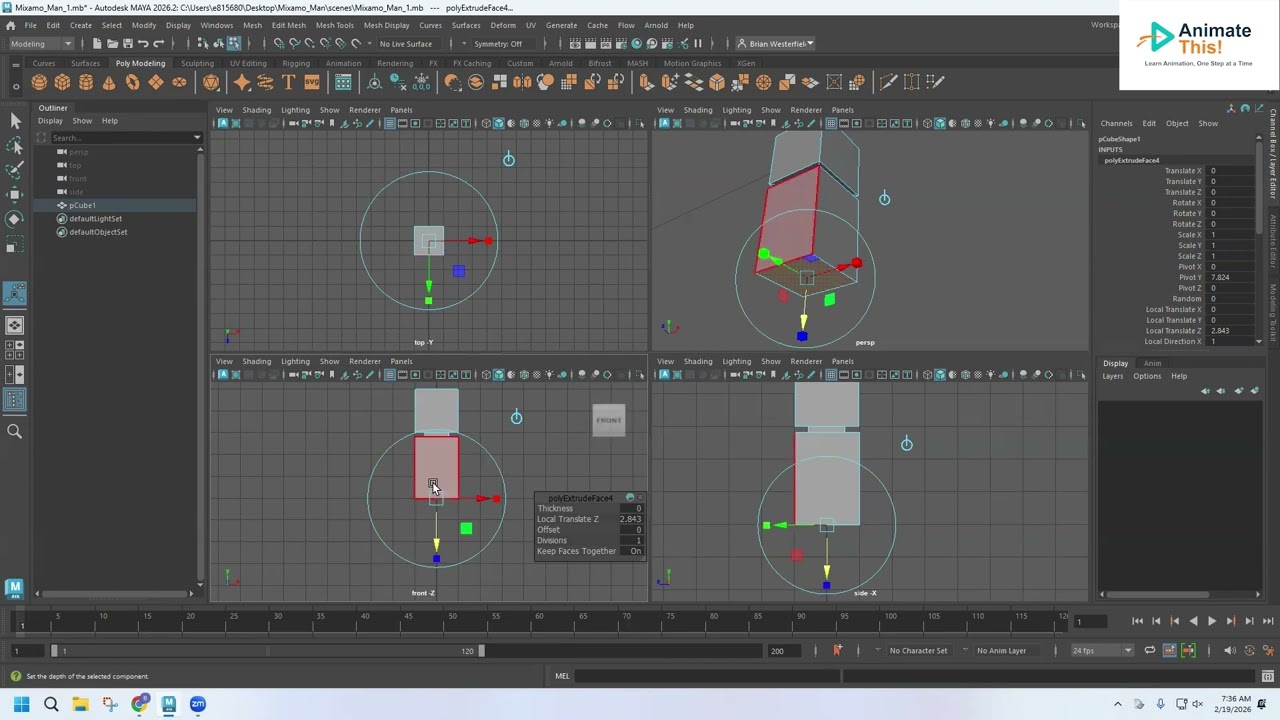This screenshot has width=1280, height=720.
Task: Activate the Move tool in the toolbox
Action: click(x=15, y=194)
